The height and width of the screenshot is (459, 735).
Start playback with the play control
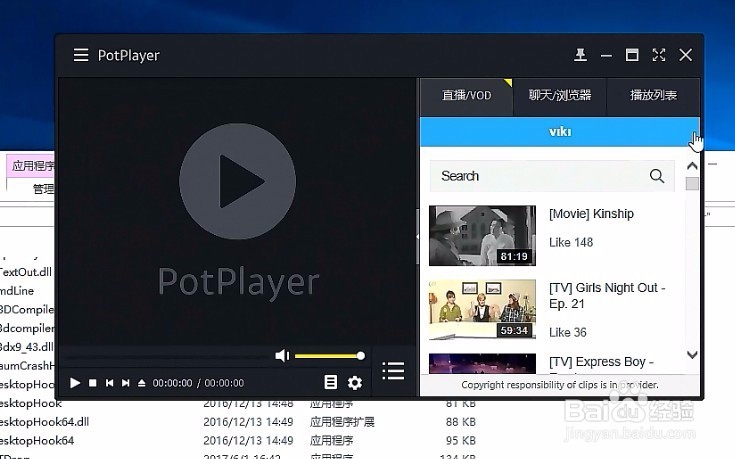[x=75, y=383]
